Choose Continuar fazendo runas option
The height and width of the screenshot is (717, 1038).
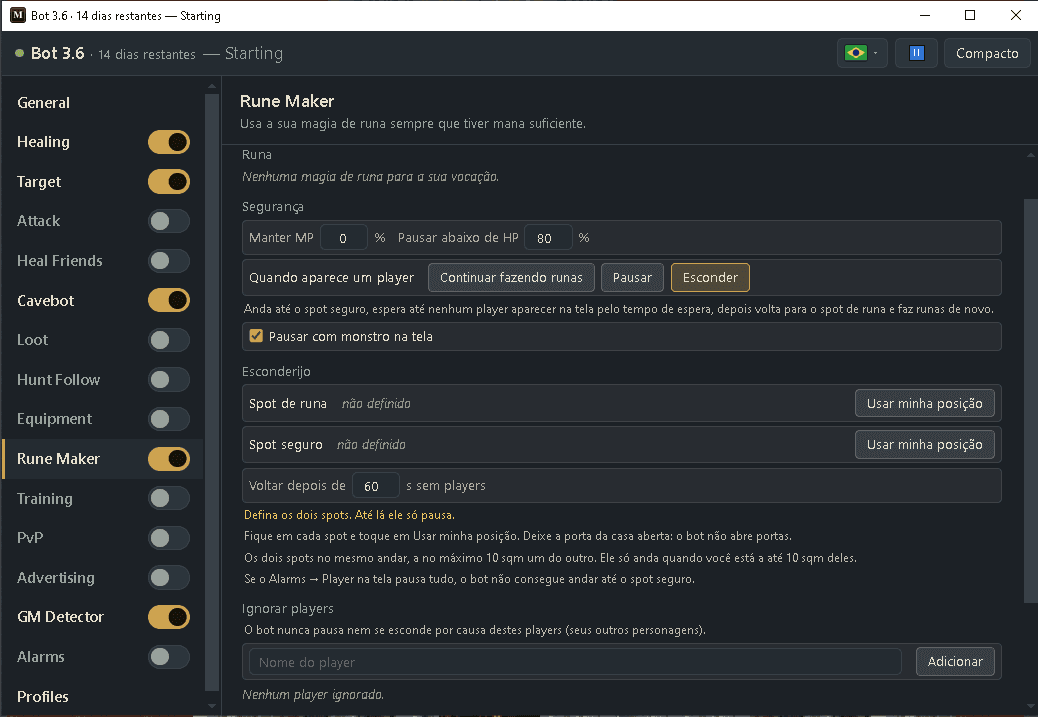511,277
